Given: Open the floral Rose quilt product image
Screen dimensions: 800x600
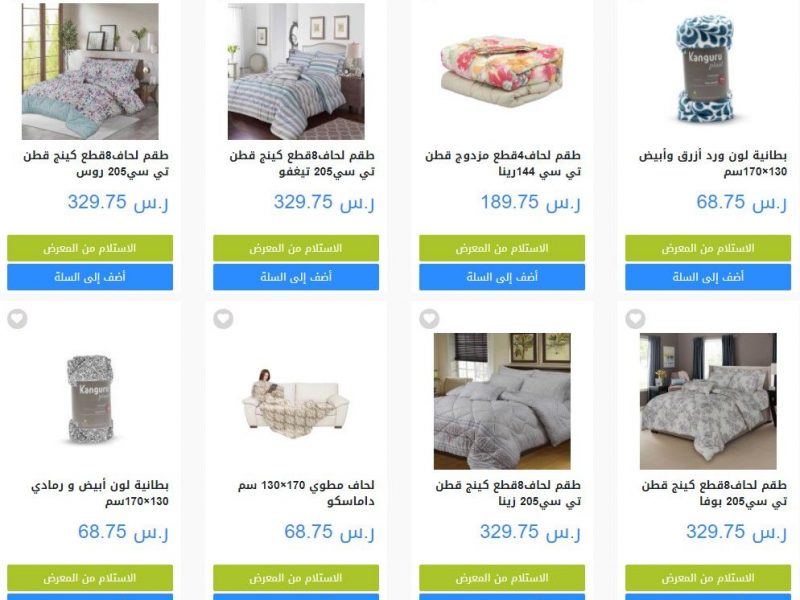Looking at the screenshot, I should 90,71.
